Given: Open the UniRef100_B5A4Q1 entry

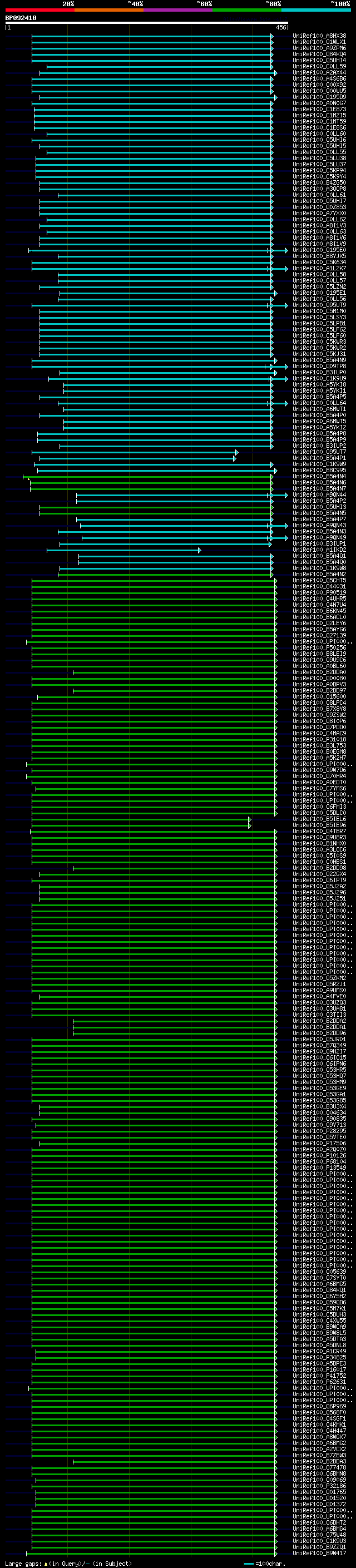Looking at the screenshot, I should (x=319, y=556).
